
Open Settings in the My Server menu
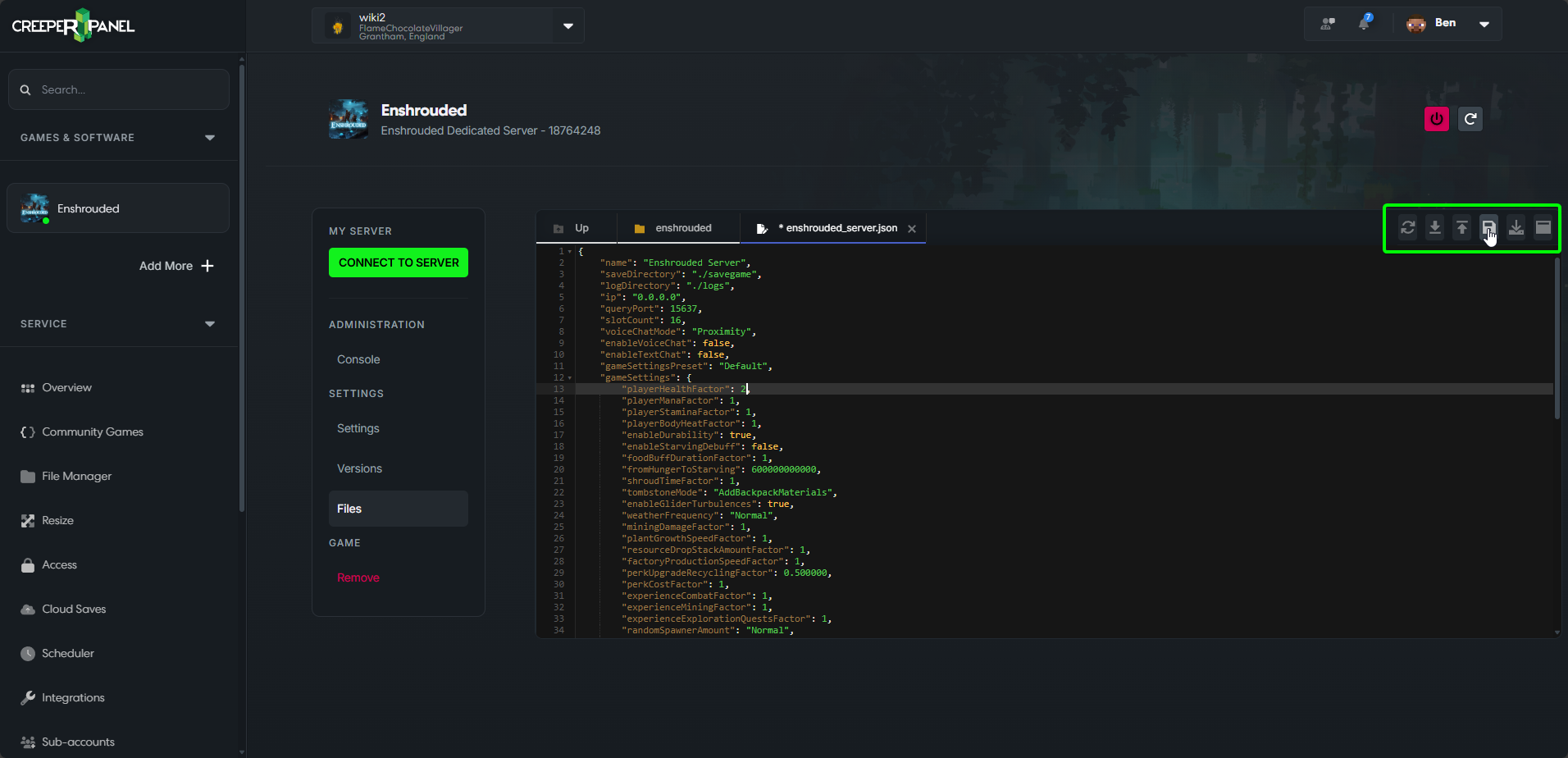click(x=358, y=428)
